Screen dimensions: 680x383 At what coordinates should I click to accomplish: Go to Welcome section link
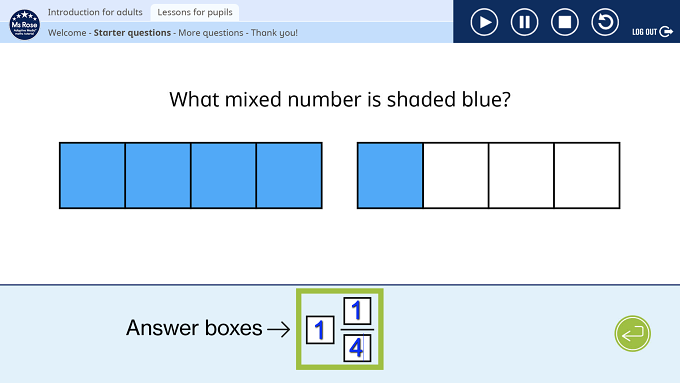[x=67, y=33]
